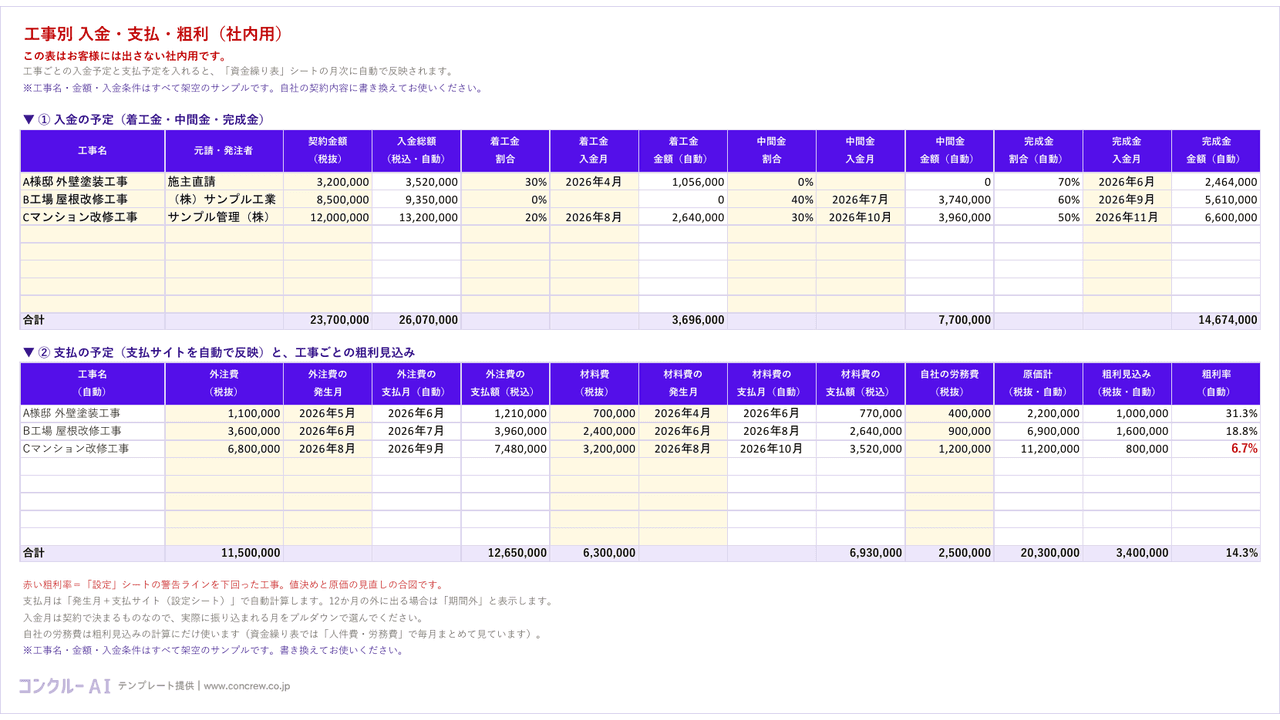Select the 元請・発注者 column header
The width and height of the screenshot is (1280, 720).
[x=224, y=150]
